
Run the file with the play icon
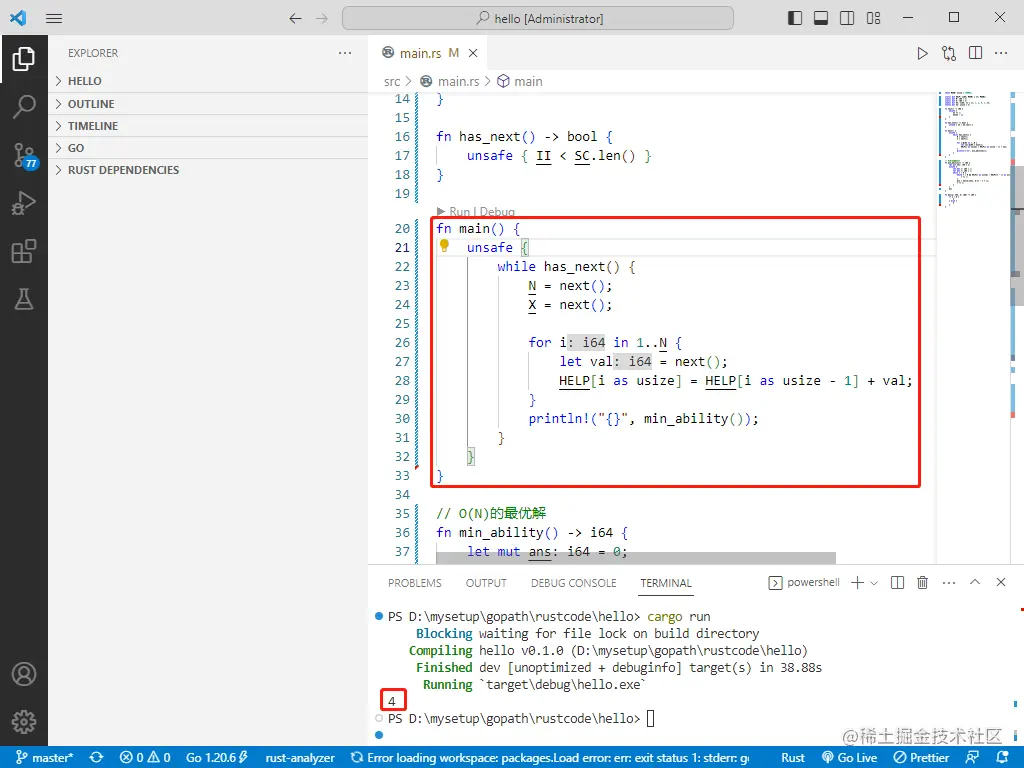pyautogui.click(x=922, y=53)
